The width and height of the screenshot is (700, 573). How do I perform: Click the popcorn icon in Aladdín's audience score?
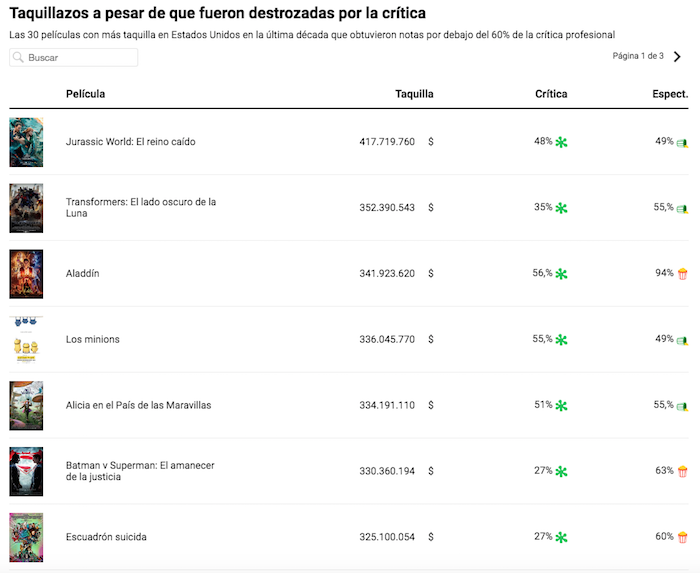pos(682,274)
